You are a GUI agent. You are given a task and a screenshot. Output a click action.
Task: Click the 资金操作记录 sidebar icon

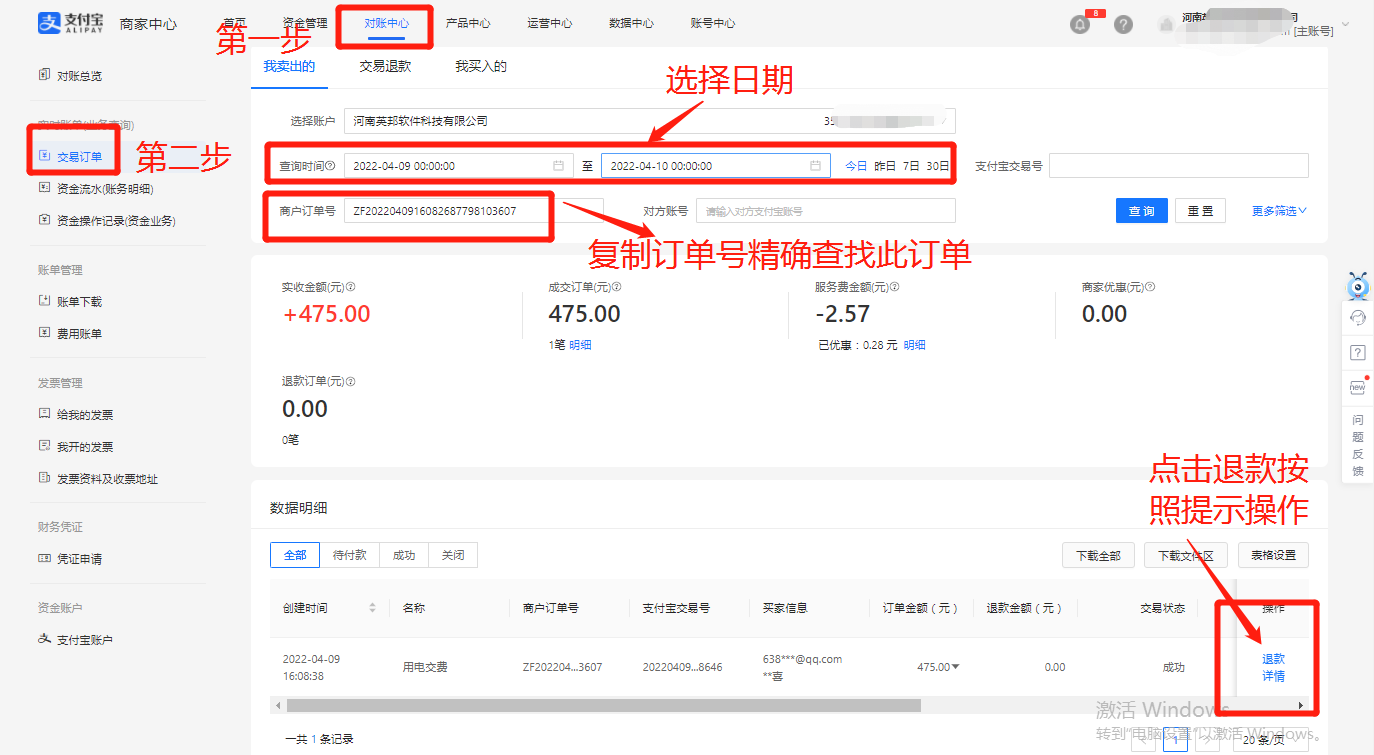coord(44,220)
